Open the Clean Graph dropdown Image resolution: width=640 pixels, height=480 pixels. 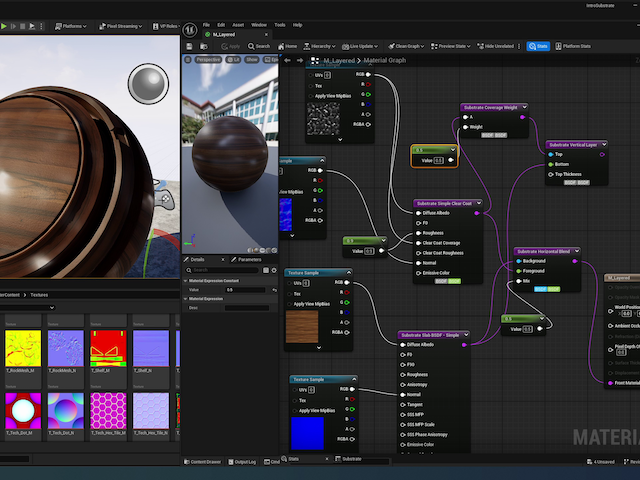[x=406, y=47]
